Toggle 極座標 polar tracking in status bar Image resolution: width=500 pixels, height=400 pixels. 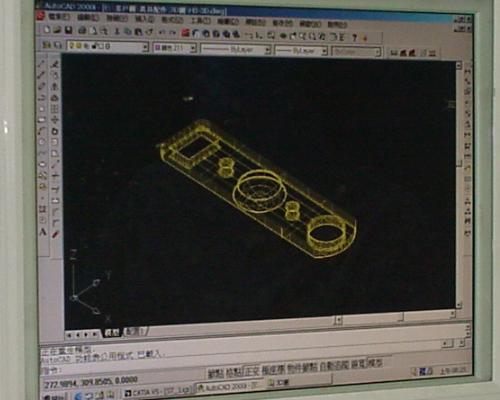[x=273, y=370]
